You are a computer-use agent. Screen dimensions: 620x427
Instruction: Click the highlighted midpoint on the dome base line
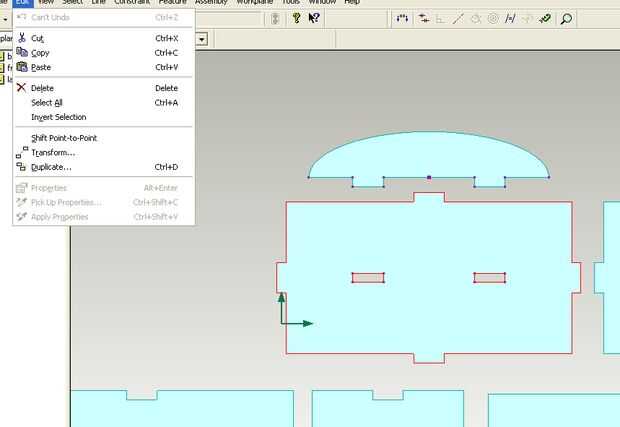point(429,178)
